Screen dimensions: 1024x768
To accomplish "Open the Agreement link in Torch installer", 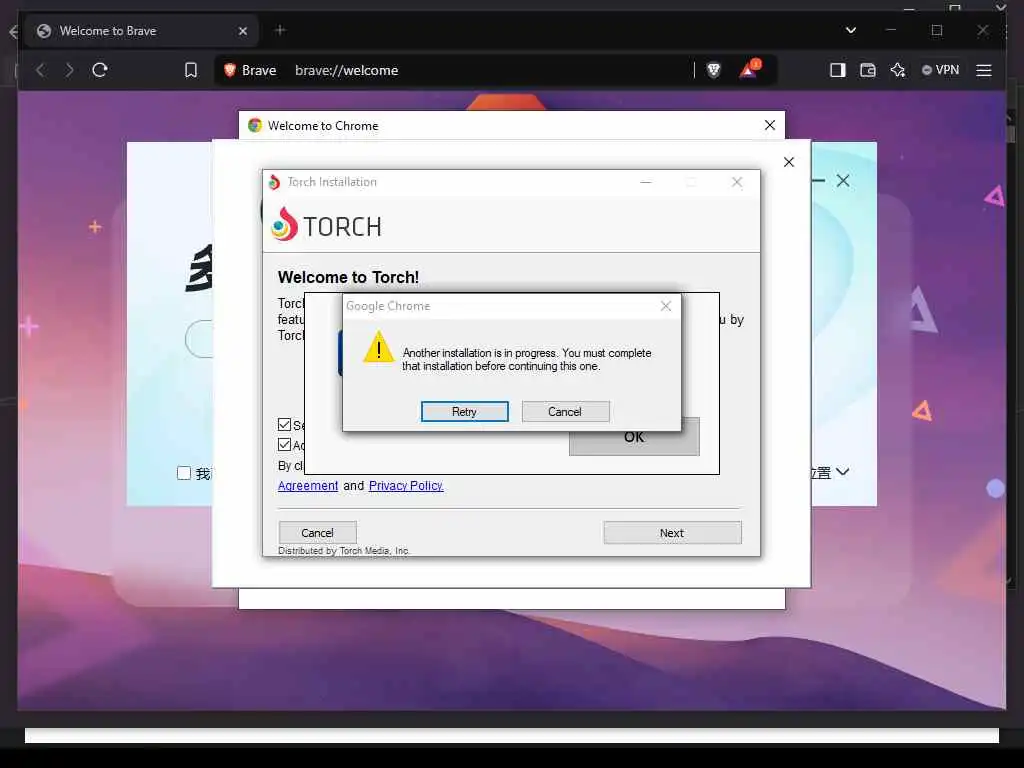I will click(308, 485).
